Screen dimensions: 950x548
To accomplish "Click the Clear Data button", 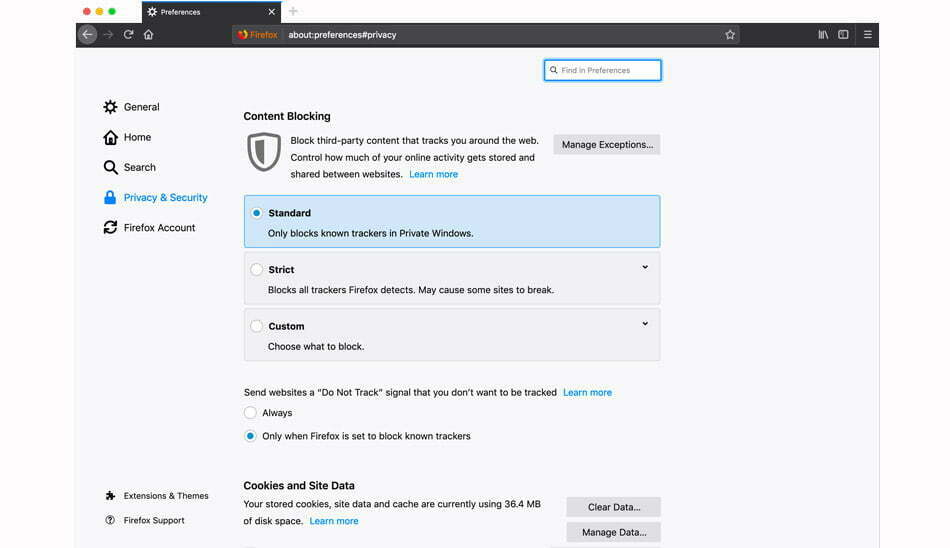I will [x=614, y=507].
